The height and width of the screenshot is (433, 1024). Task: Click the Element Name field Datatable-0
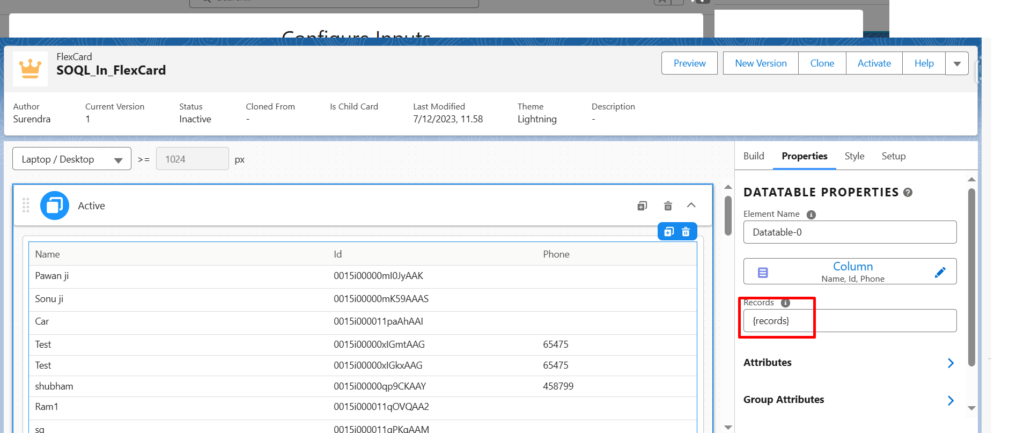pyautogui.click(x=850, y=232)
